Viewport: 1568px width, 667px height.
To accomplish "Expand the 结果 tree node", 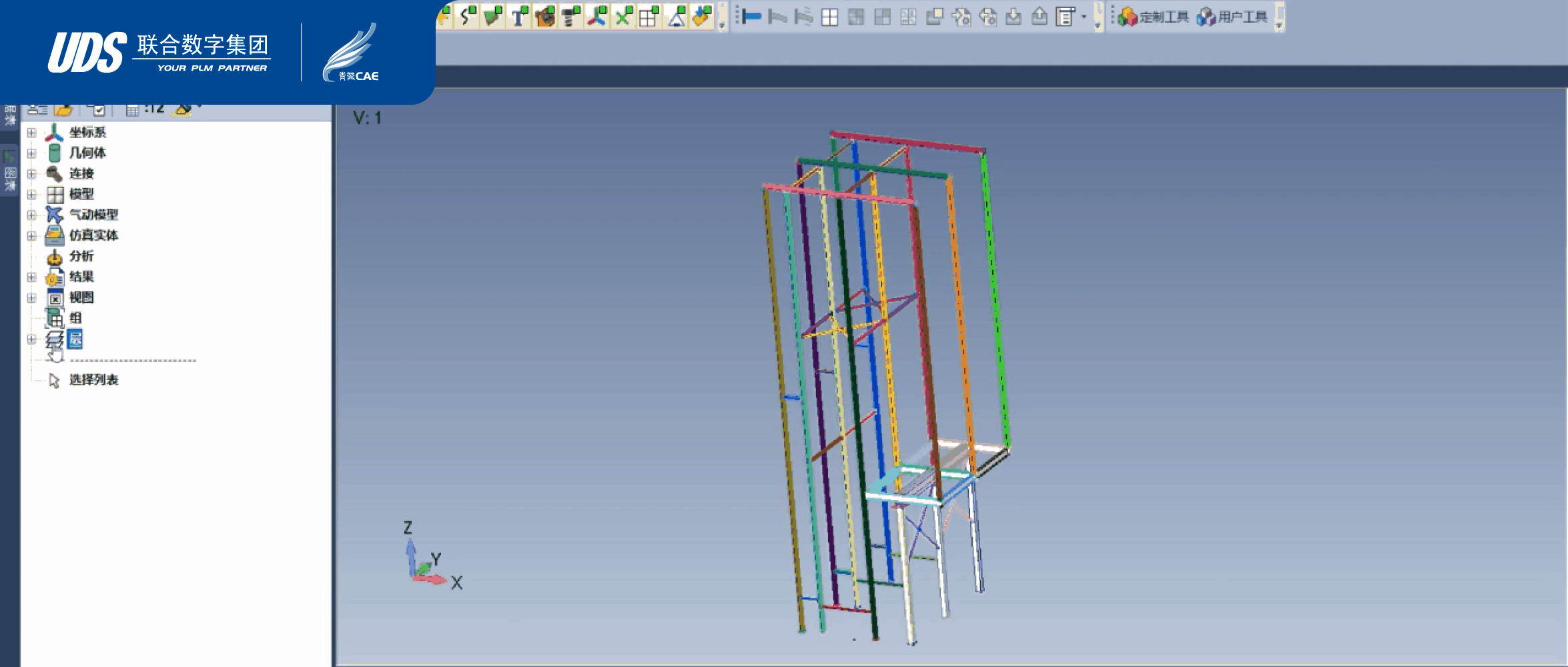I will point(31,277).
